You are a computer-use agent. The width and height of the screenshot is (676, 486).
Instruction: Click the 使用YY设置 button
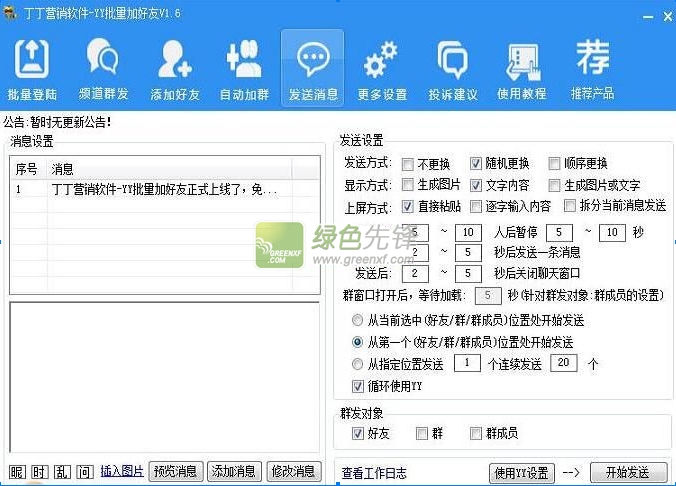click(x=521, y=473)
